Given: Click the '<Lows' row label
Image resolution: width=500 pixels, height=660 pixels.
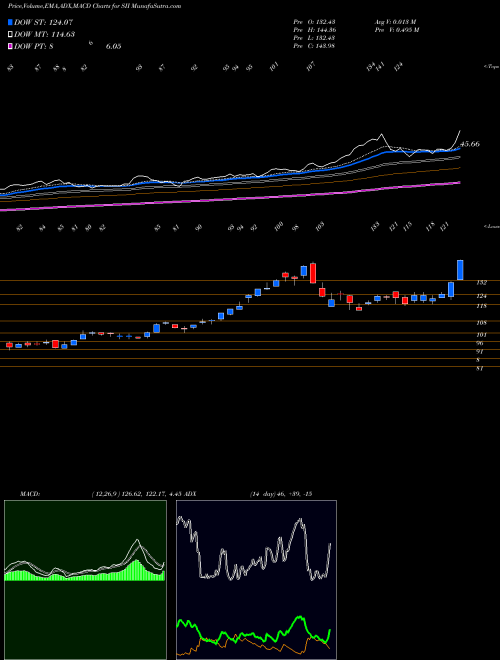Looking at the screenshot, I should coord(491,226).
